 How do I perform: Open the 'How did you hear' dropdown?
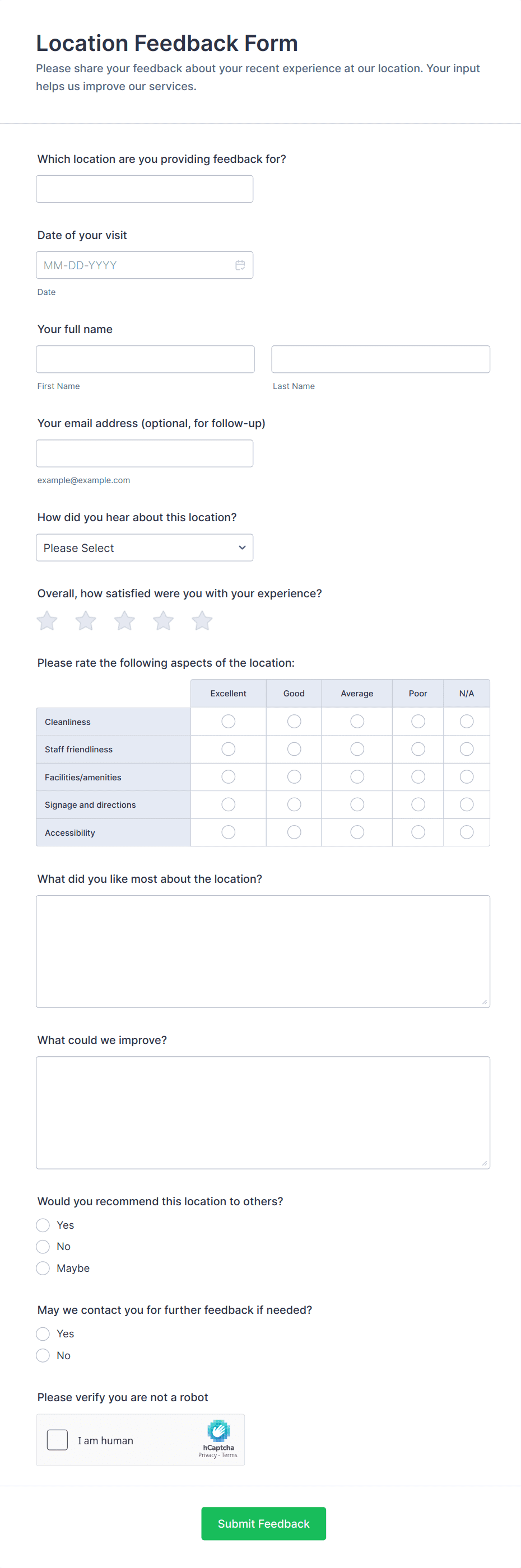(x=145, y=548)
